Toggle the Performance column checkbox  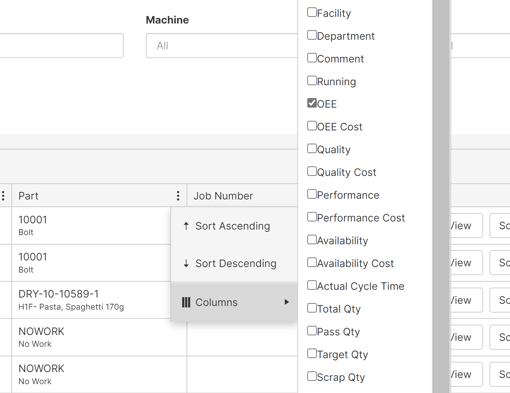(x=312, y=194)
